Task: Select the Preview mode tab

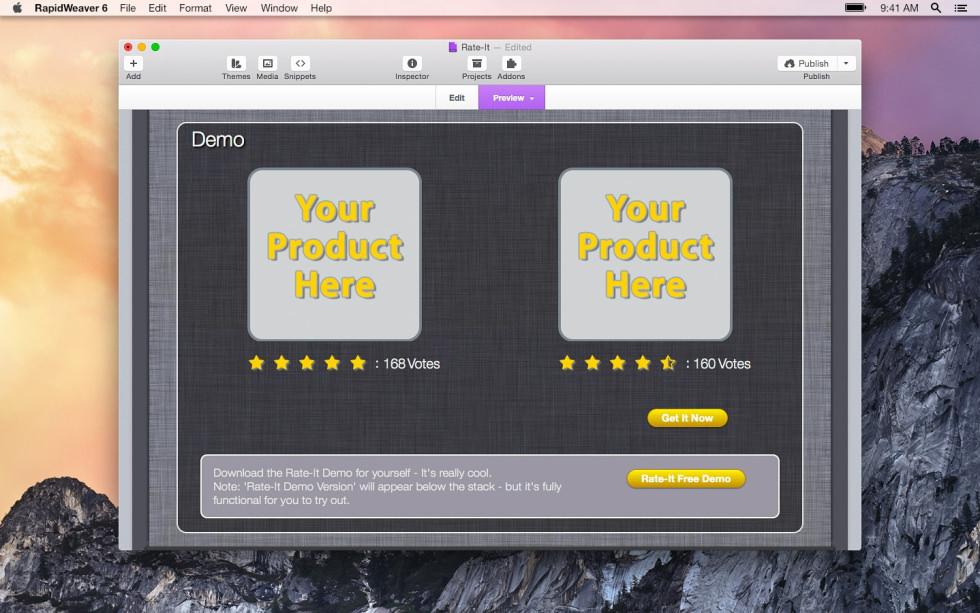Action: point(511,97)
